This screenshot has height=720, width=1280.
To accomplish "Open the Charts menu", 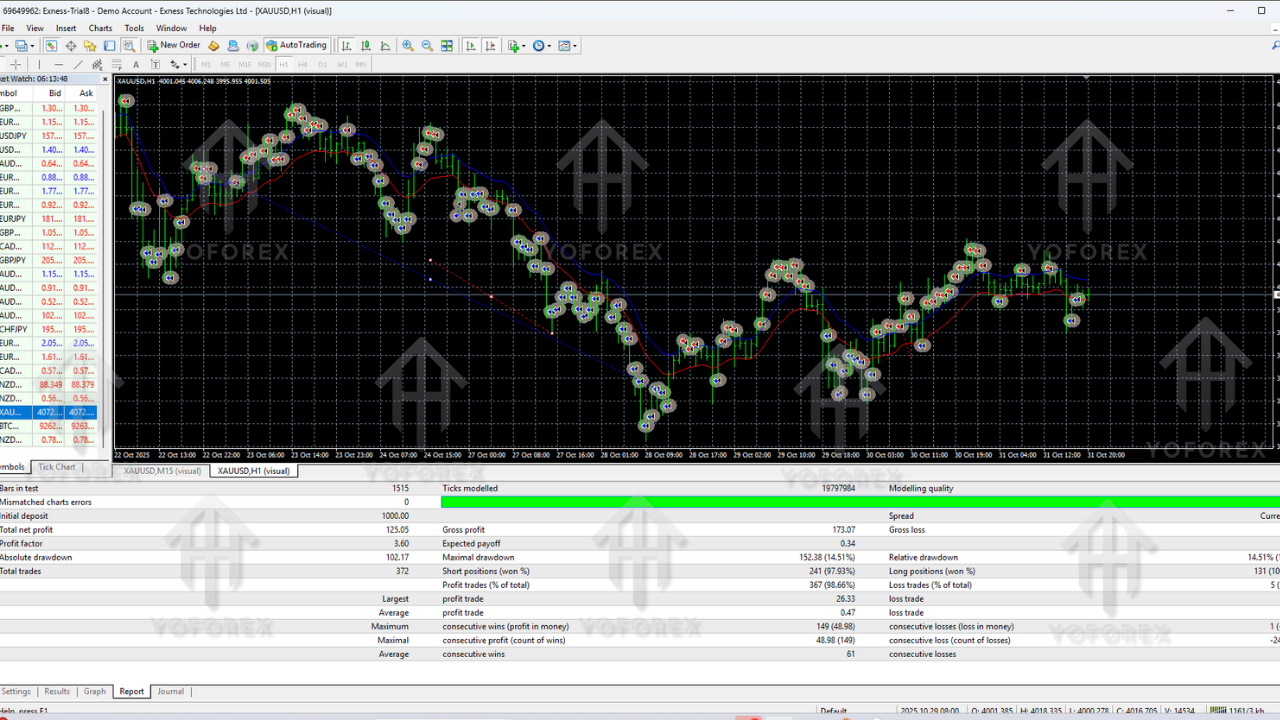I will (x=100, y=28).
